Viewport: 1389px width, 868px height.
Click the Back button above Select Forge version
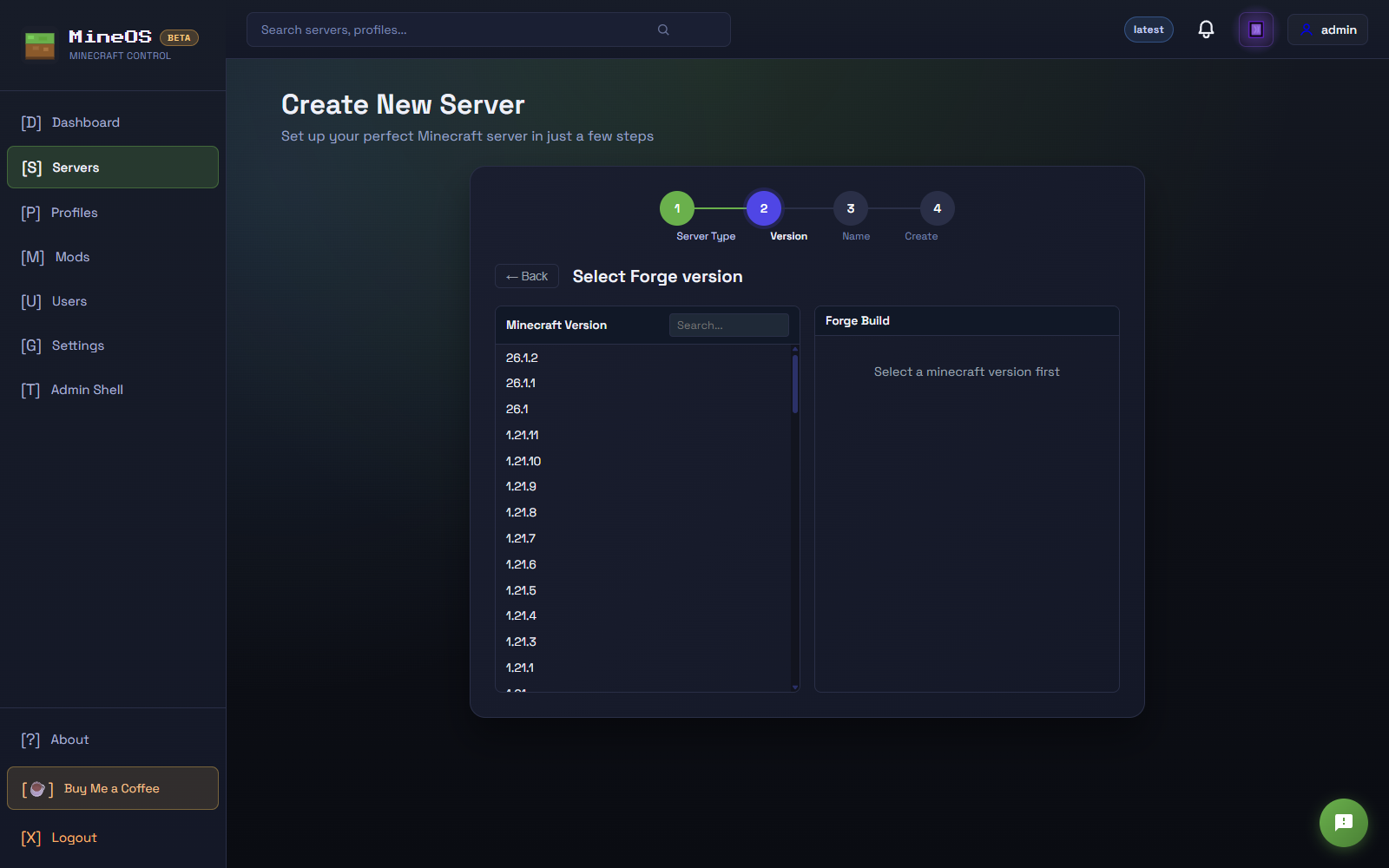pyautogui.click(x=526, y=276)
